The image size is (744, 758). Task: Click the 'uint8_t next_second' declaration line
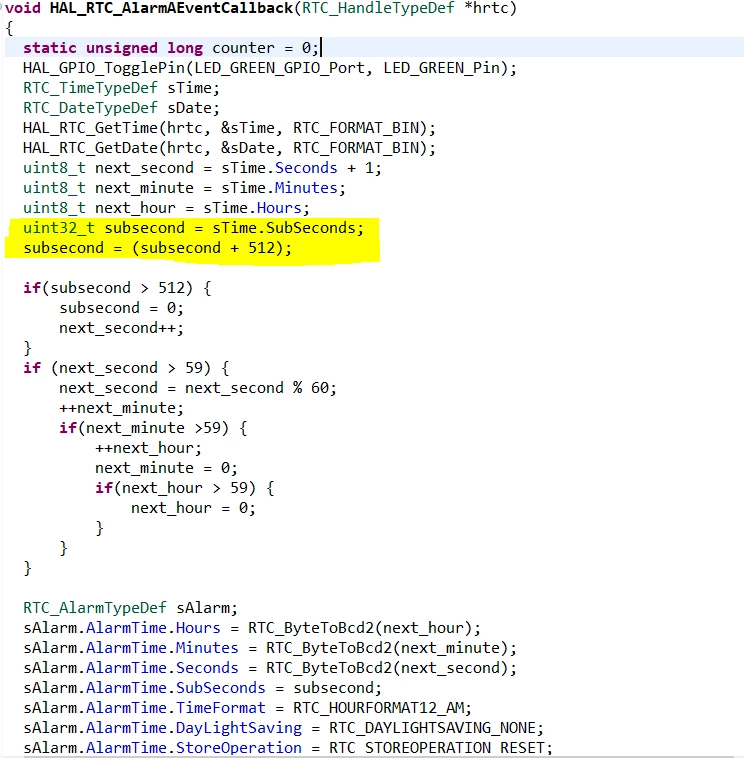tap(202, 168)
